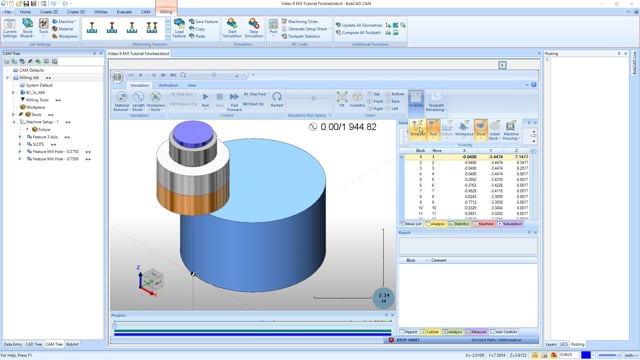Expand the SLOTS feature tree node

(20, 144)
